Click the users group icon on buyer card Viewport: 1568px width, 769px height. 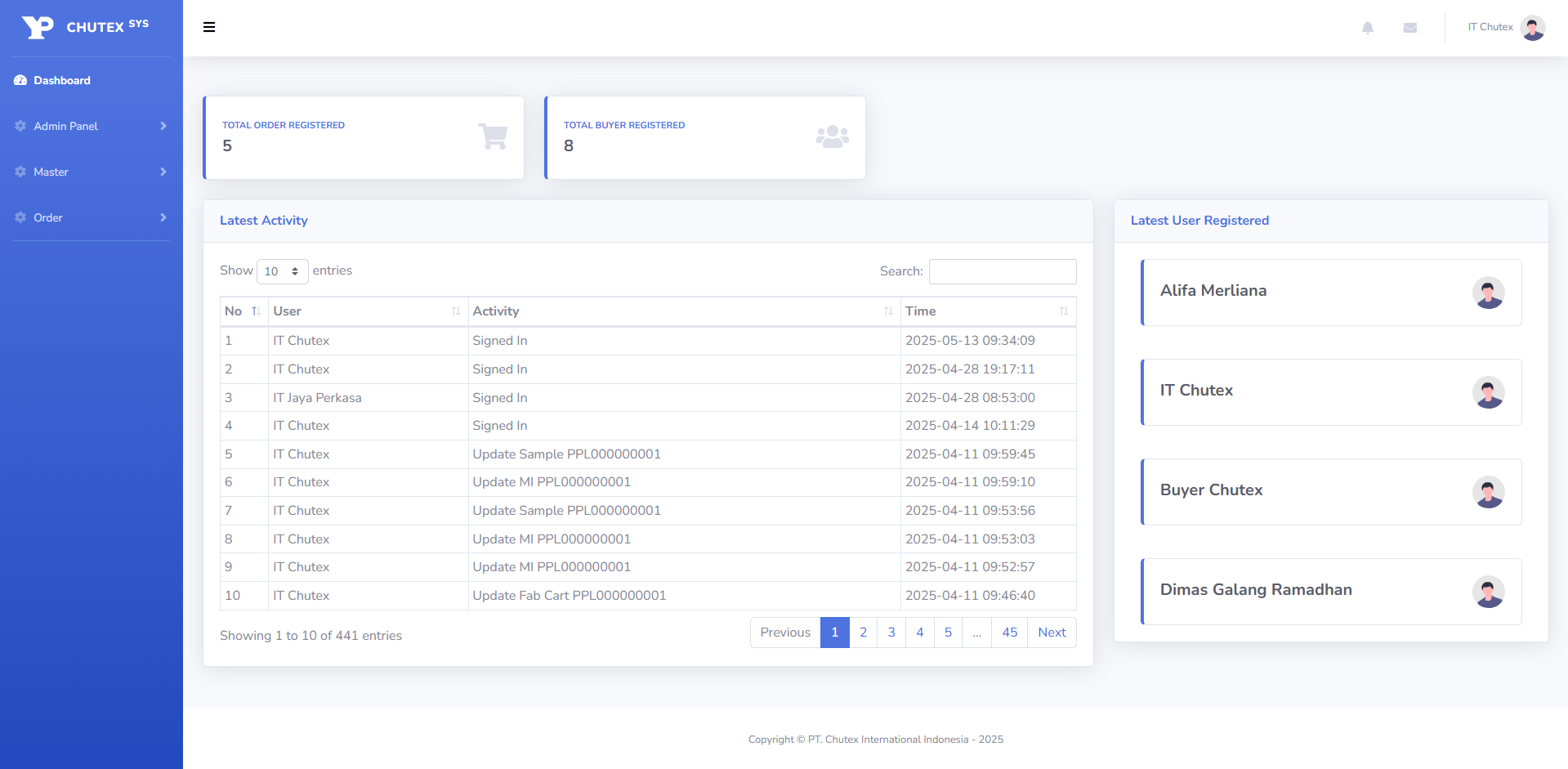(x=832, y=136)
